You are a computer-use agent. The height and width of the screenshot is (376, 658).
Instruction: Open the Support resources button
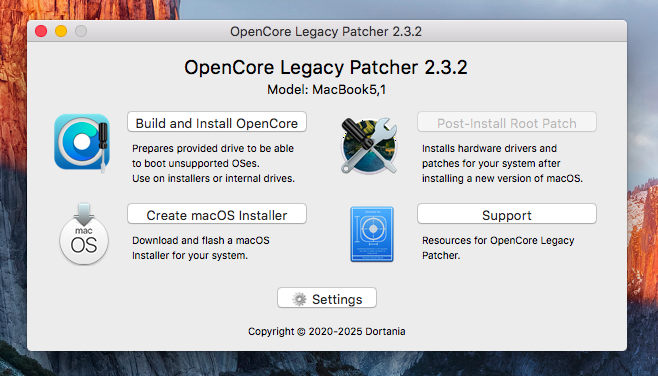pos(507,214)
